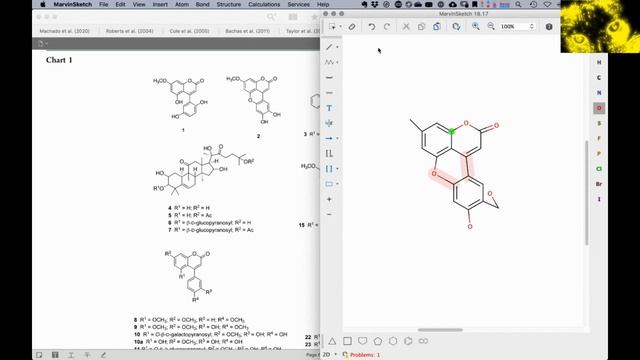Select Phosphorus atom from element bar
This screenshot has width=640, height=360.
click(x=599, y=153)
